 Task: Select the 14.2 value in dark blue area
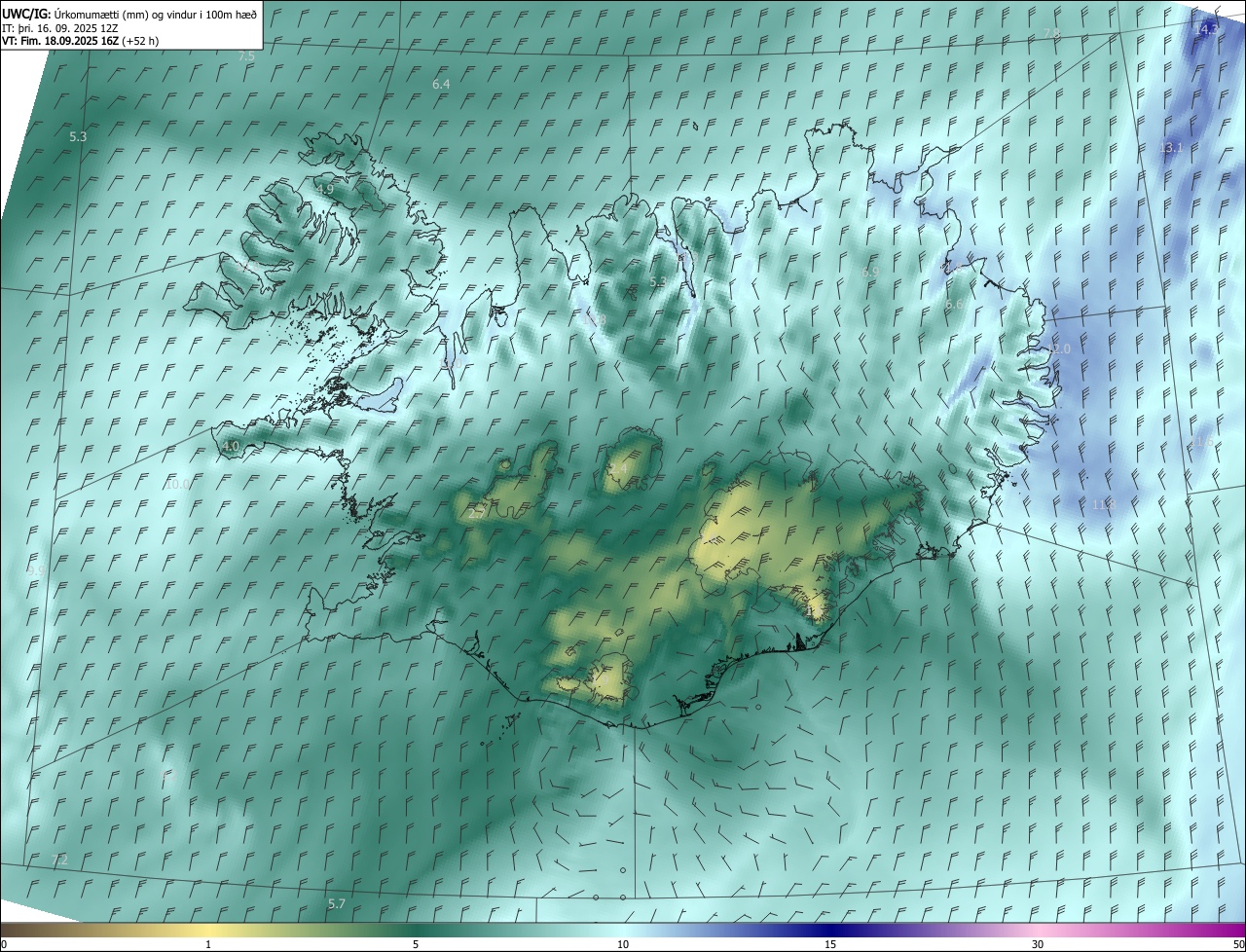click(x=1205, y=30)
